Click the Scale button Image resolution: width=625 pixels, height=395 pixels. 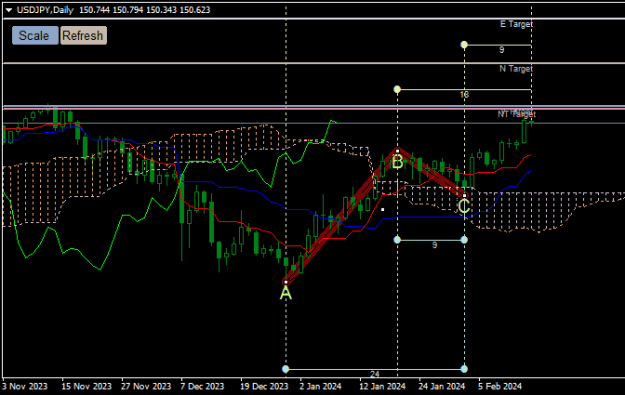[x=35, y=35]
